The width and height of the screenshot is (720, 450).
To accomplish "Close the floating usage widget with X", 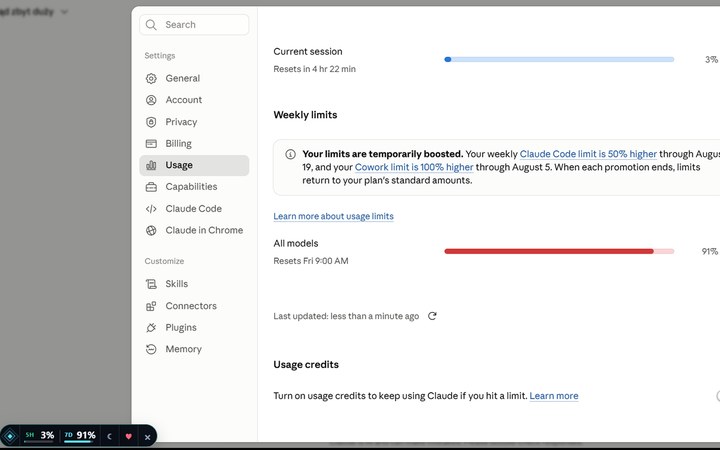I will click(x=147, y=437).
